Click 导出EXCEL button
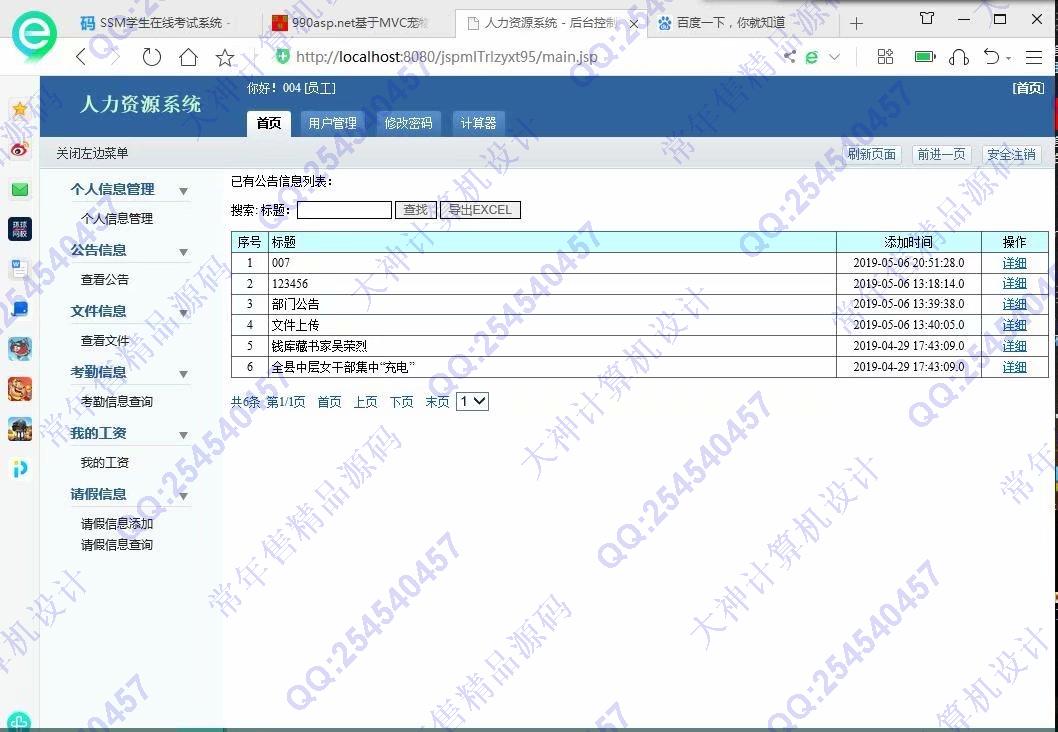1058x732 pixels. click(x=480, y=210)
